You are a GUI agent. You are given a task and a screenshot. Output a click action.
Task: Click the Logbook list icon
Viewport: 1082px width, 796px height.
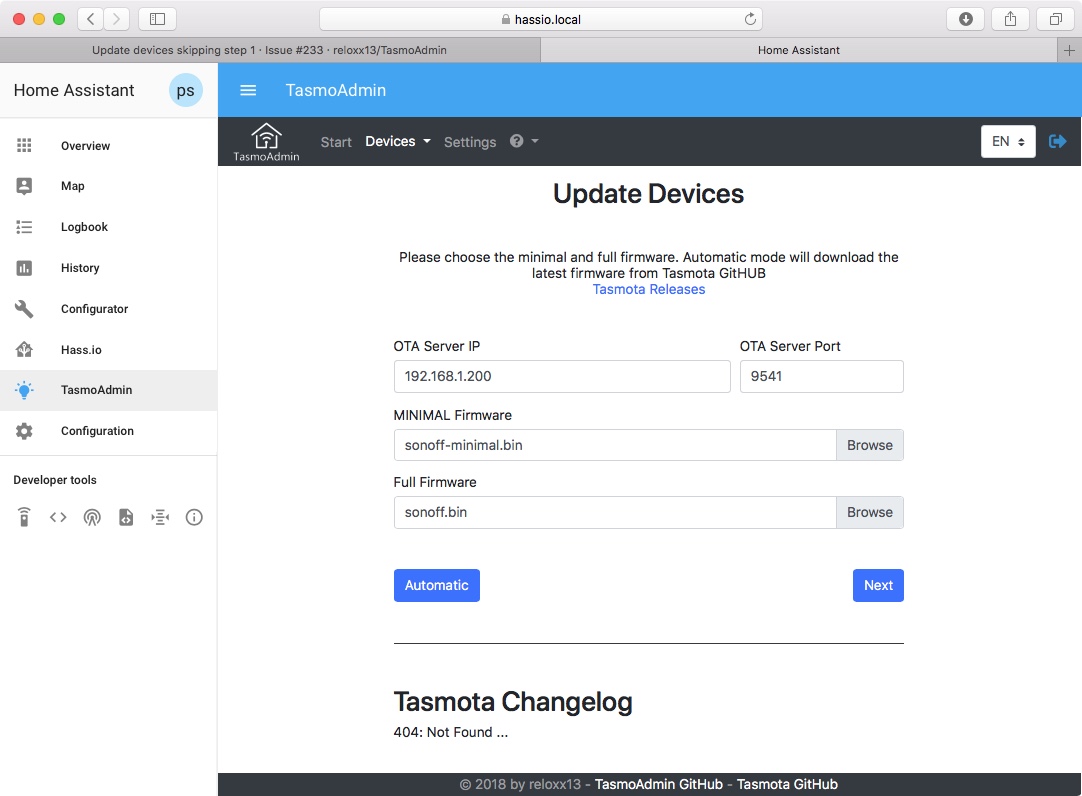tap(24, 227)
